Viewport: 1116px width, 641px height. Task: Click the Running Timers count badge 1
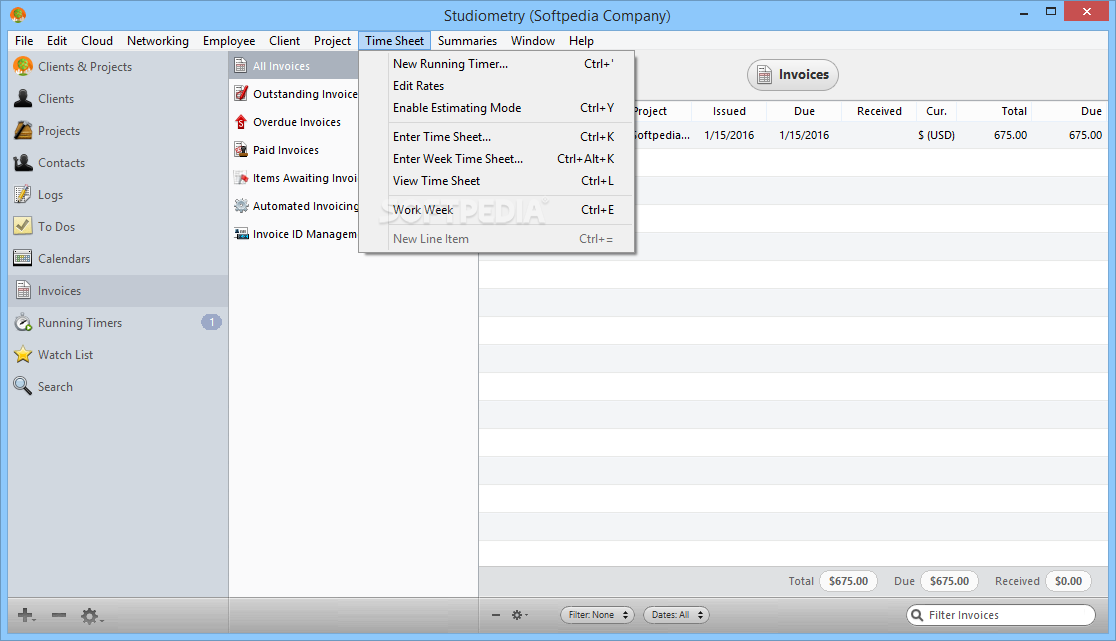211,322
